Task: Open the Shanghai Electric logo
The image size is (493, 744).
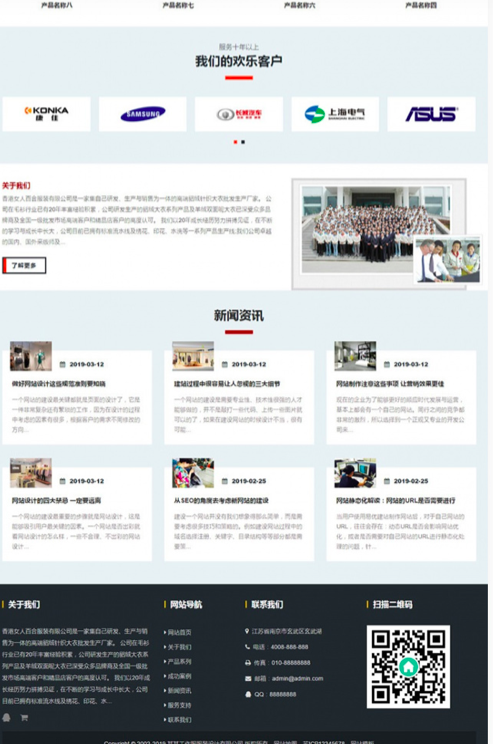Action: (335, 114)
